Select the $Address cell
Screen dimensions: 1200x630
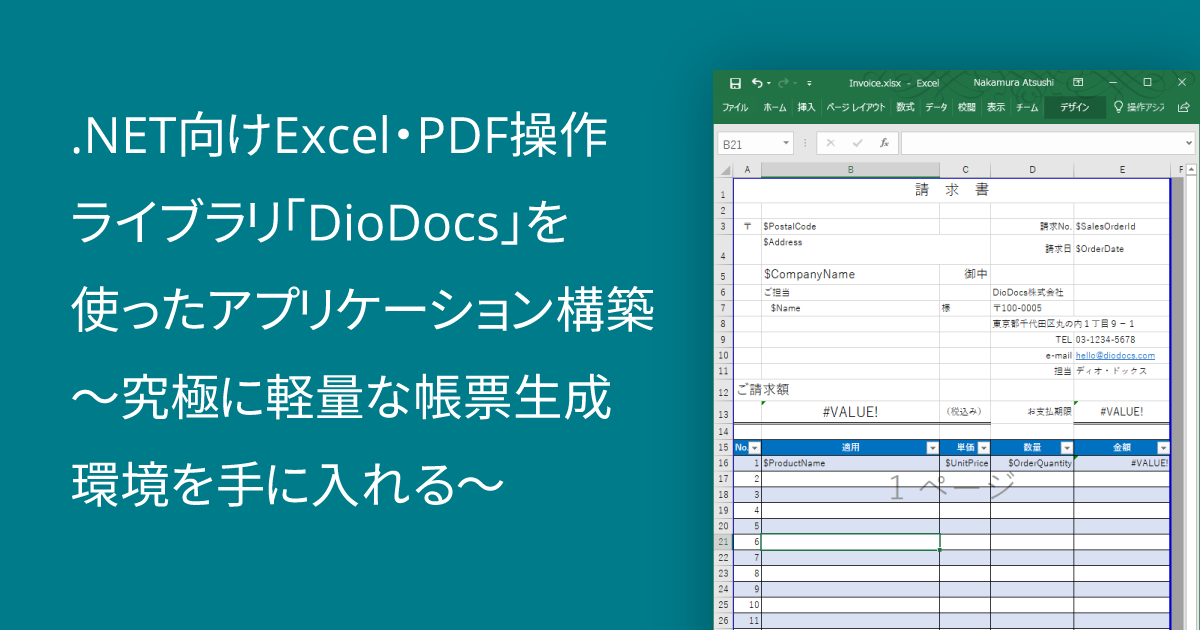coord(850,249)
